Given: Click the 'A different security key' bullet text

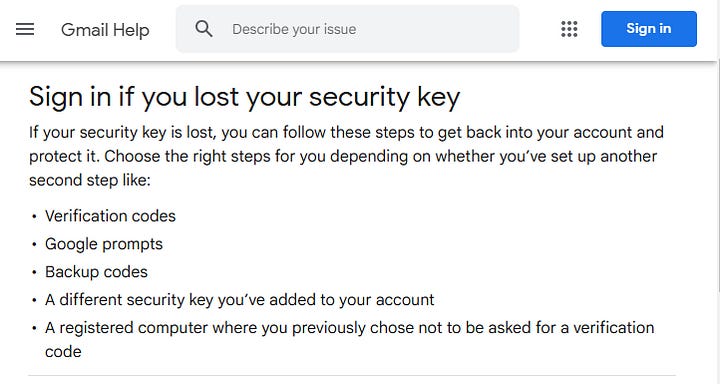Looking at the screenshot, I should tap(239, 300).
